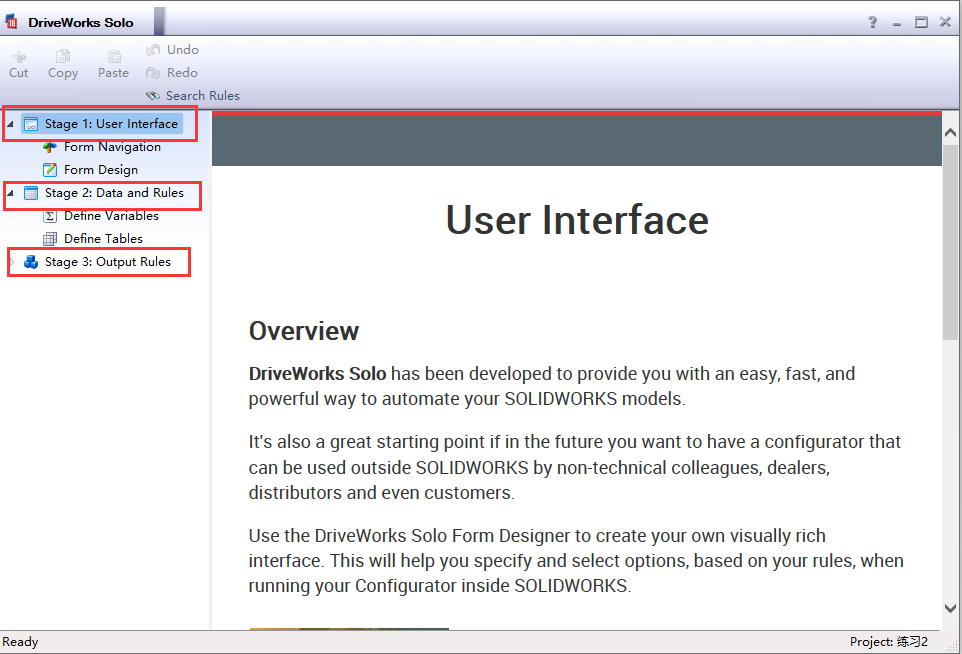This screenshot has height=654, width=962.
Task: Click the Redo text label
Action: click(182, 73)
